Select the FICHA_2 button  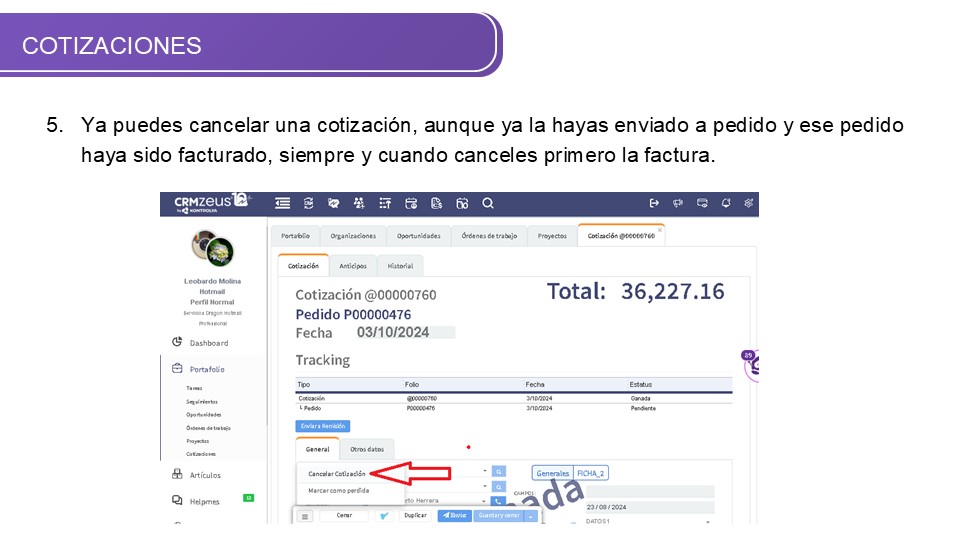tap(591, 473)
